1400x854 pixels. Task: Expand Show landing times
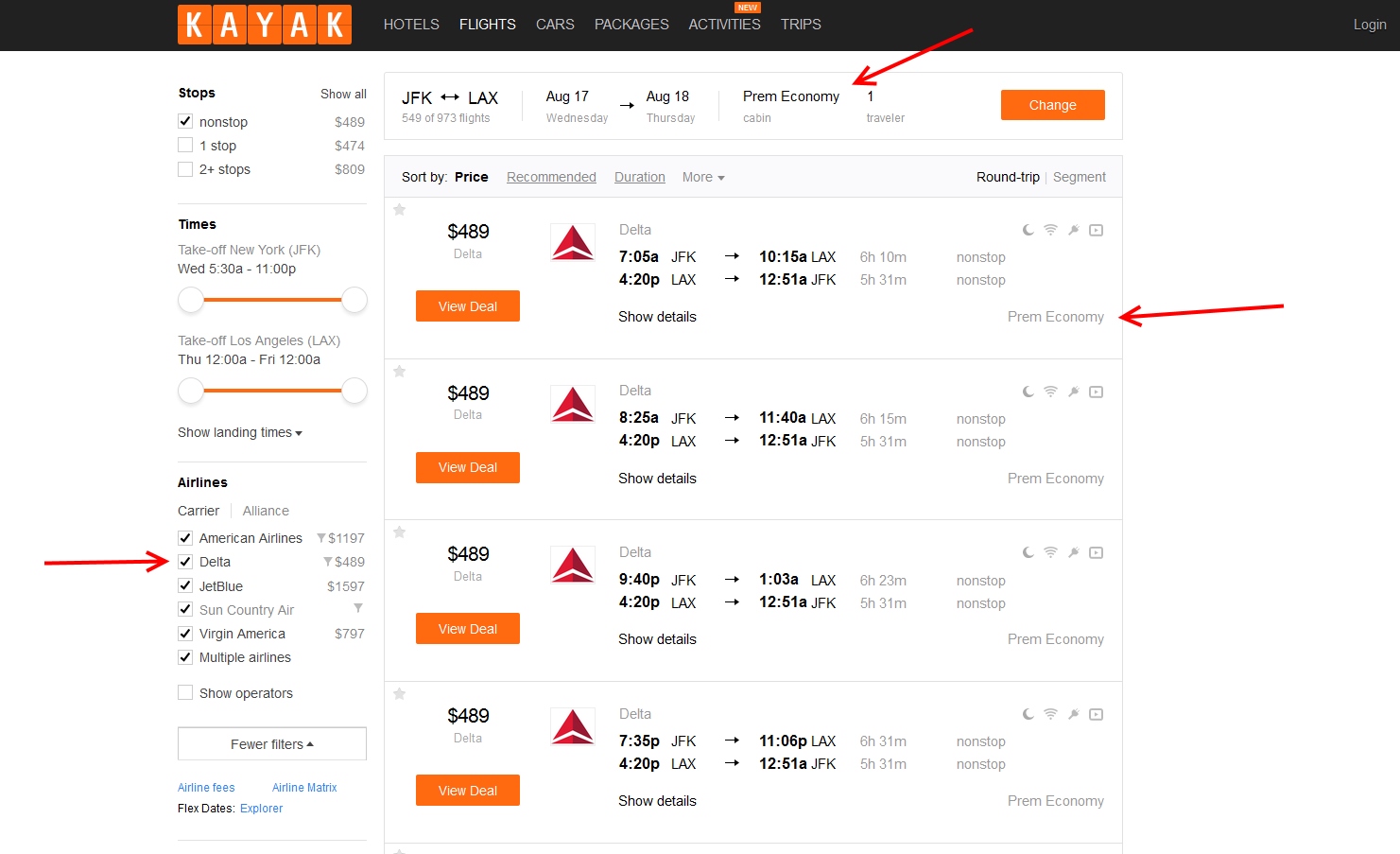(x=240, y=432)
